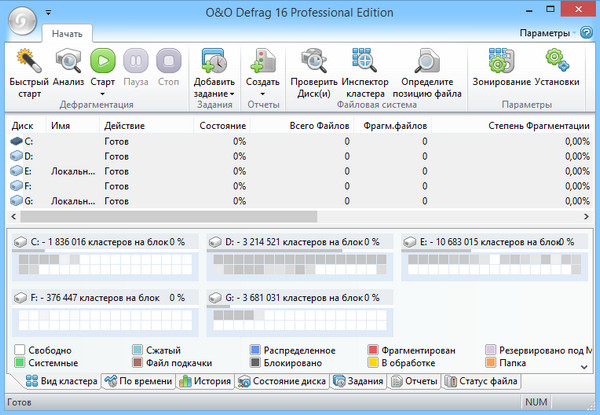The width and height of the screenshot is (600, 415).
Task: Open the blue help question mark icon
Action: (586, 33)
